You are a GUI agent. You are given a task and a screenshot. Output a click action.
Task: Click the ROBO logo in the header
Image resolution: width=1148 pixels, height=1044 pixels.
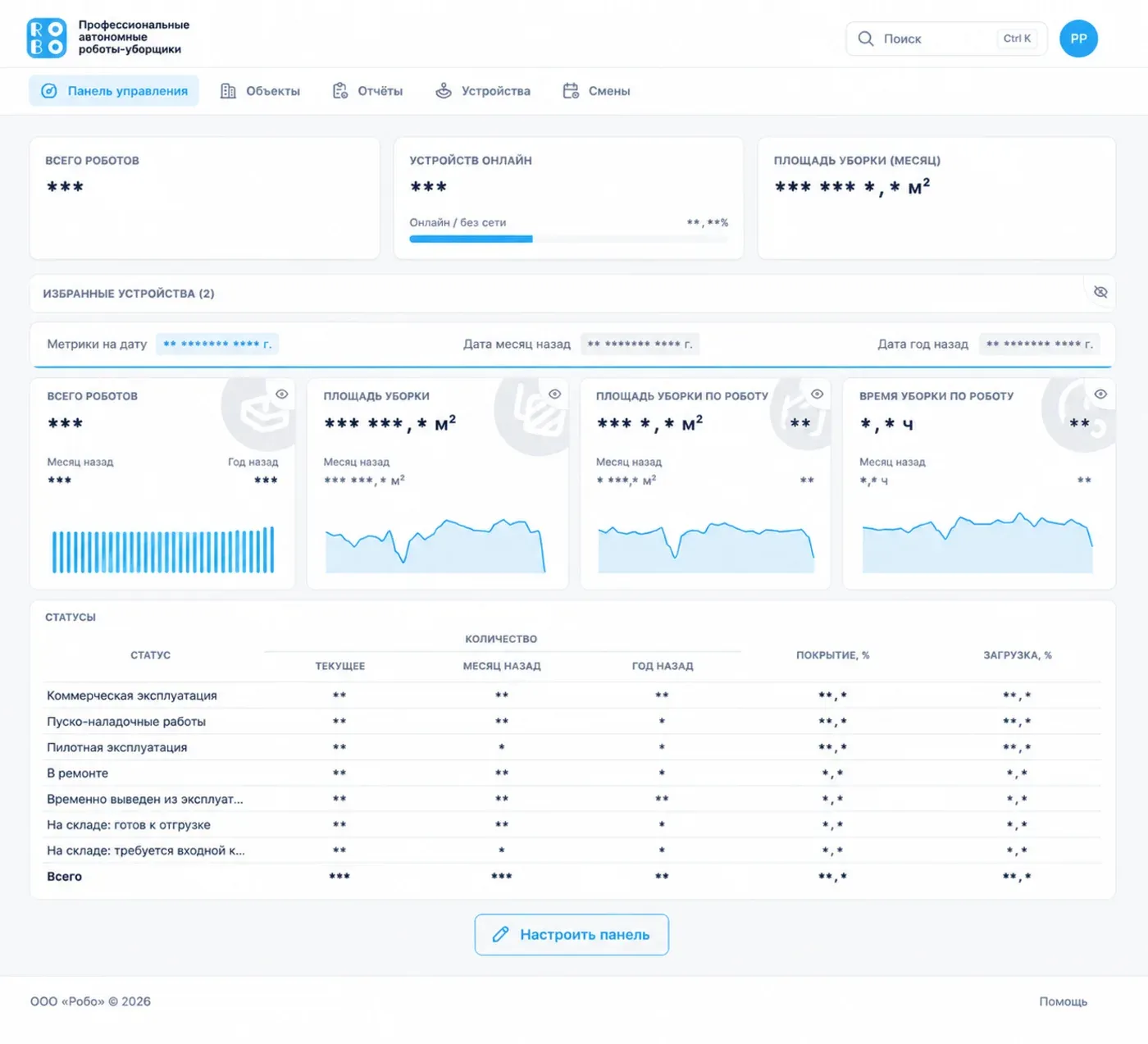(47, 38)
